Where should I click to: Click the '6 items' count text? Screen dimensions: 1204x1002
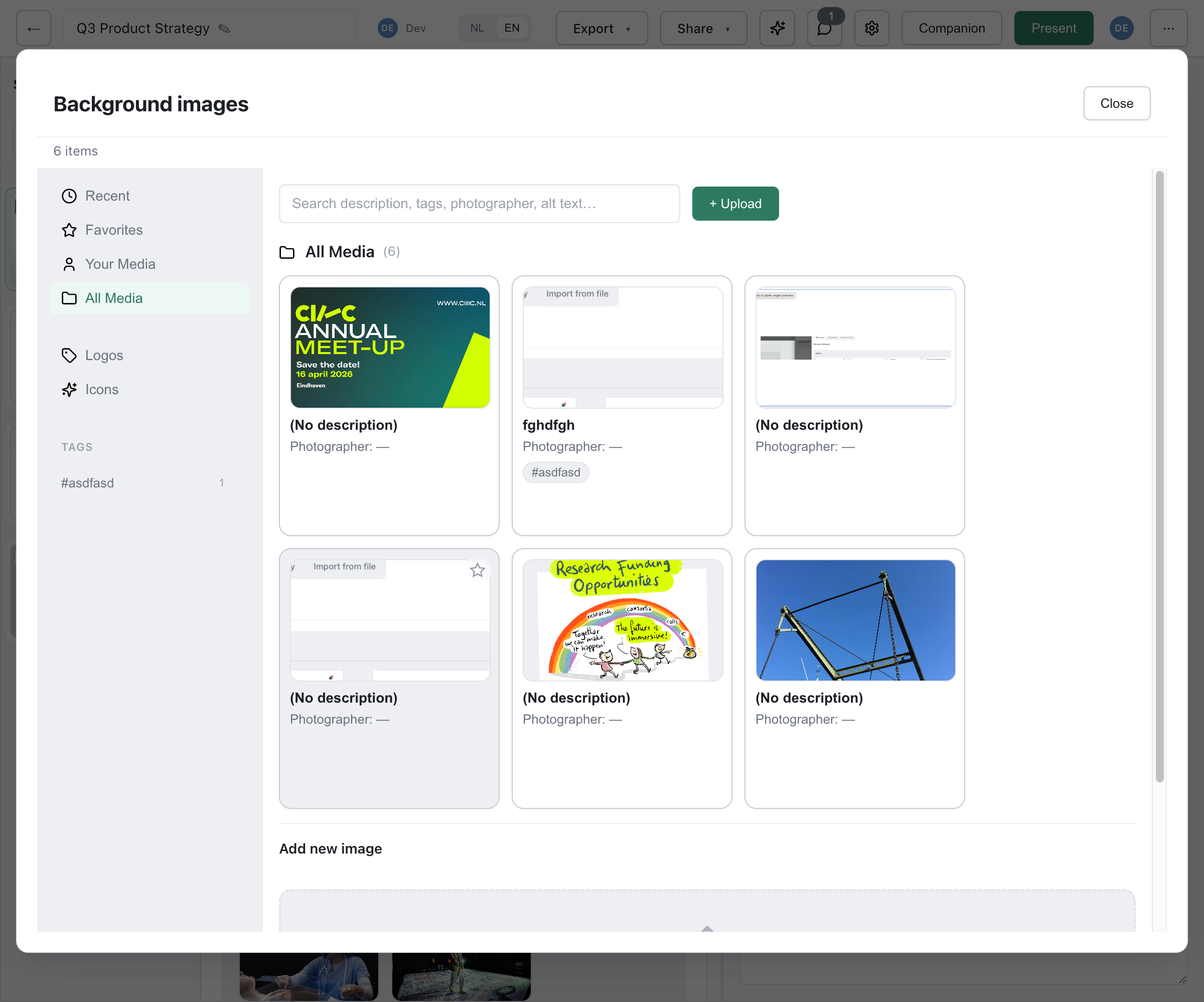(76, 151)
